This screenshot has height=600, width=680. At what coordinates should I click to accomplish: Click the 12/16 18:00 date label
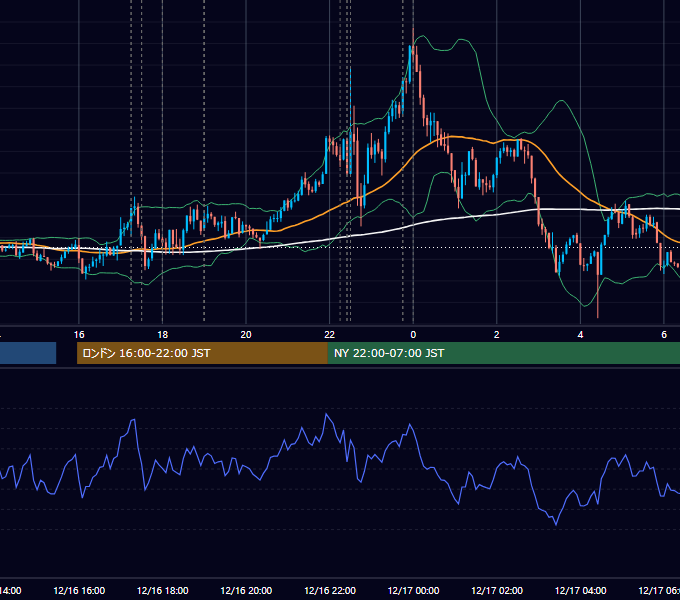[163, 590]
